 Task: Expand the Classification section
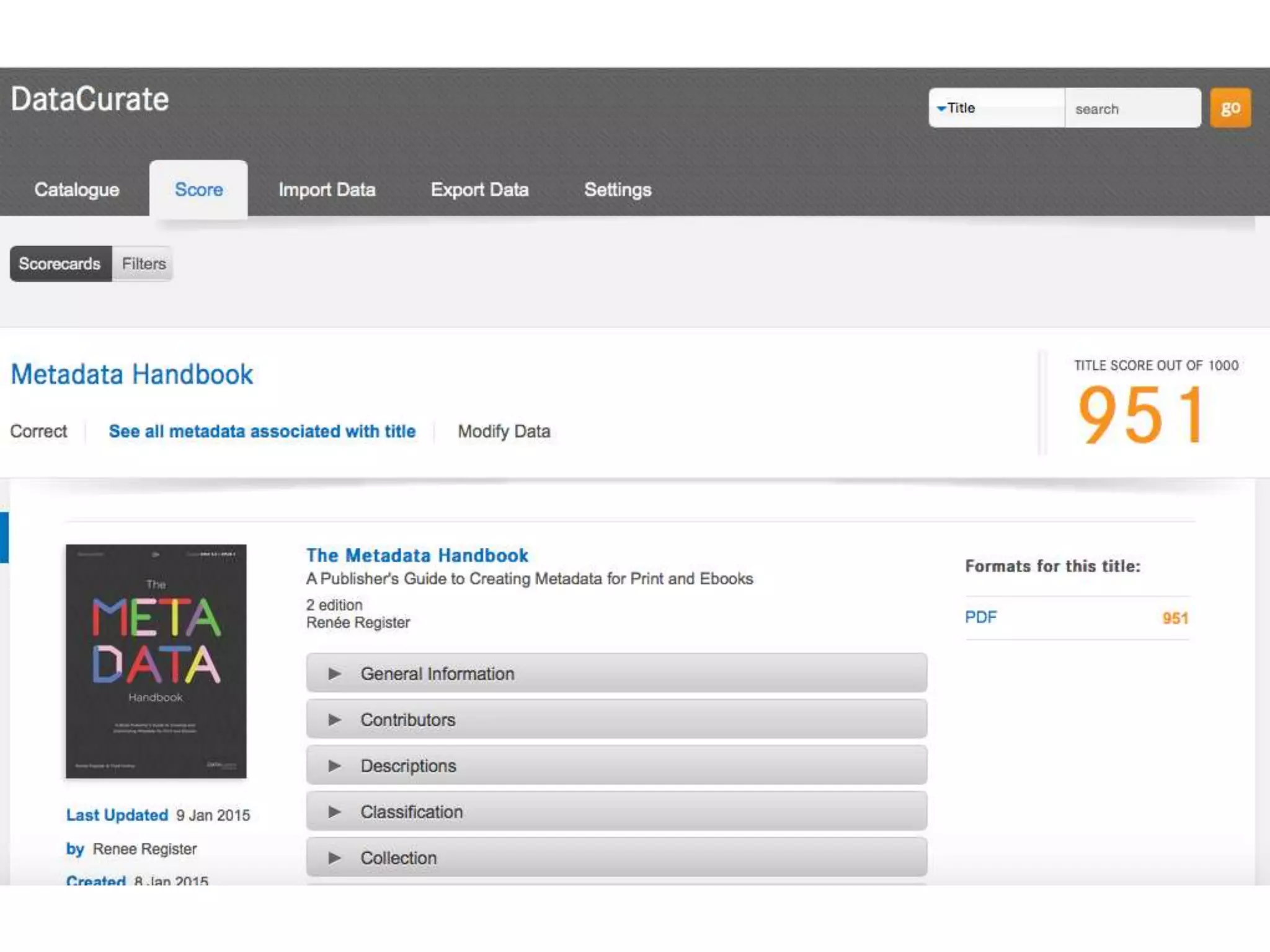(x=616, y=811)
